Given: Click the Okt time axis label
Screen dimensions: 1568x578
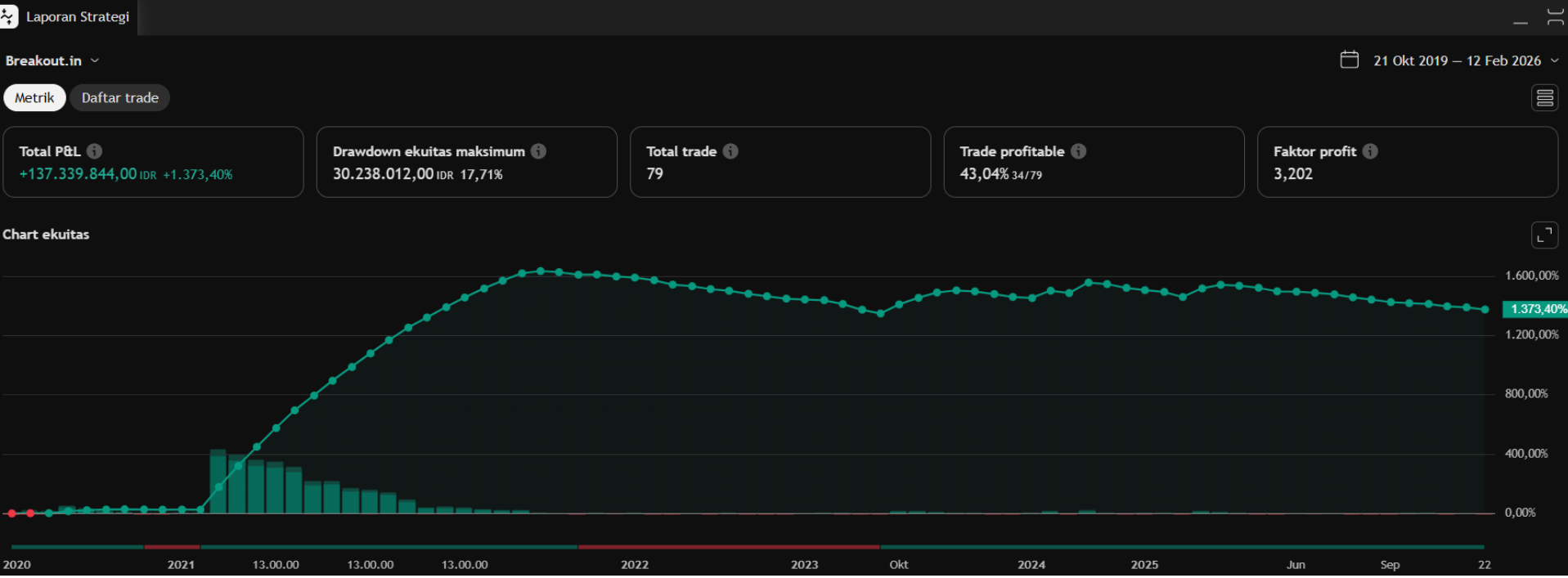Looking at the screenshot, I should click(899, 565).
